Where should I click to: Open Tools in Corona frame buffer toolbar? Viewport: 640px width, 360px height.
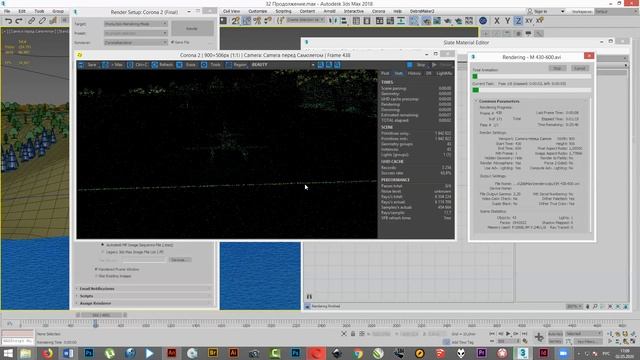click(x=211, y=65)
